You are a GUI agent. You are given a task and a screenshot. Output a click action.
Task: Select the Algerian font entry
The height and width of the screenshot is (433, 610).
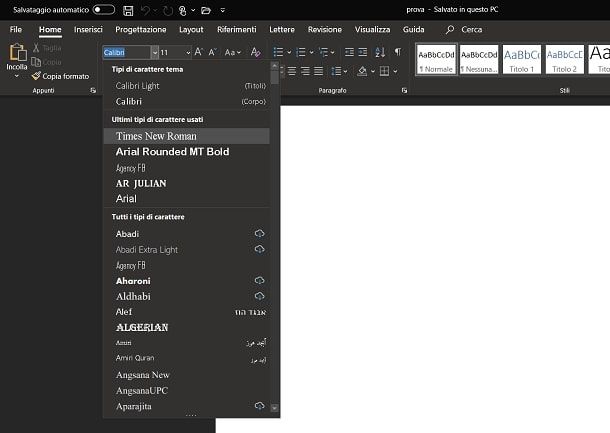186,327
